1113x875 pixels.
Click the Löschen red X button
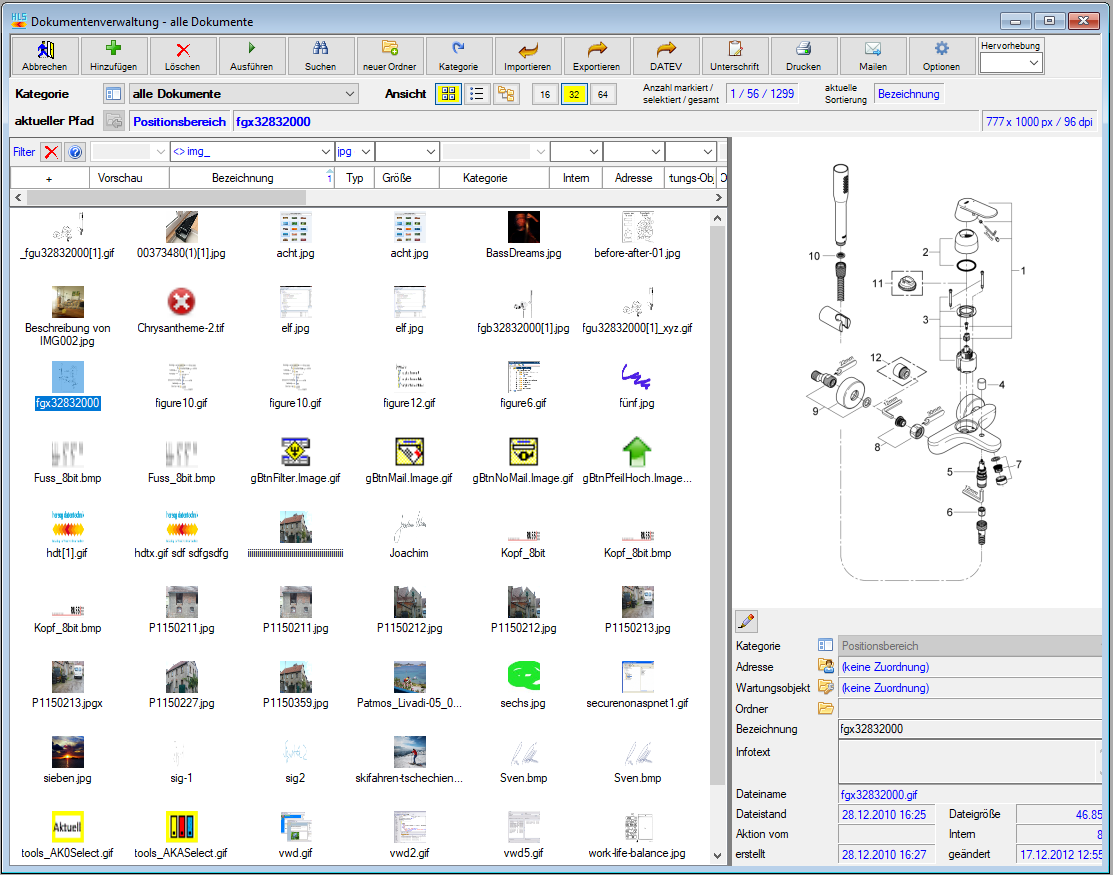coord(182,55)
